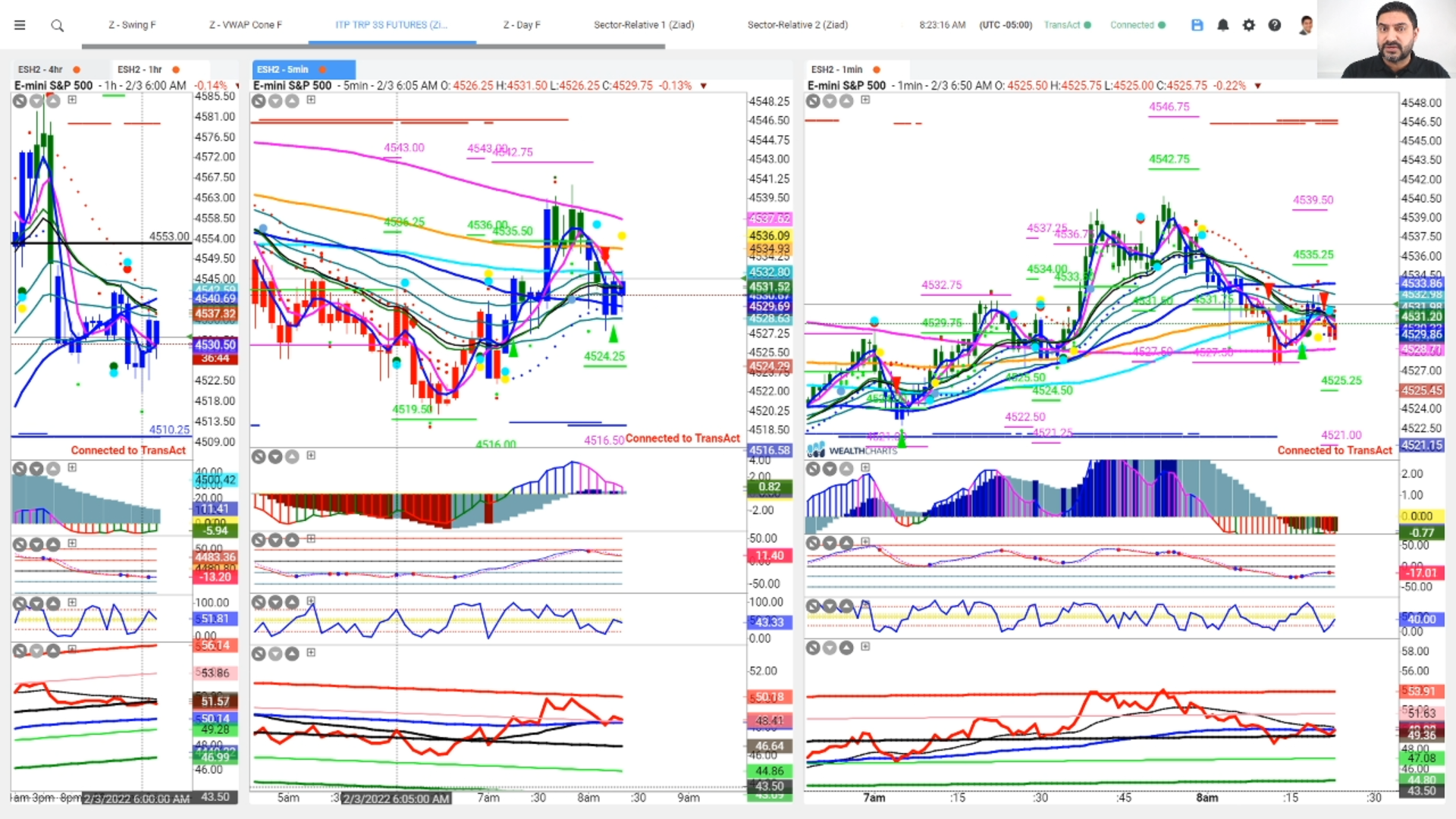Click the TransAct connection status
Screen dimensions: 1456x819
(1067, 25)
